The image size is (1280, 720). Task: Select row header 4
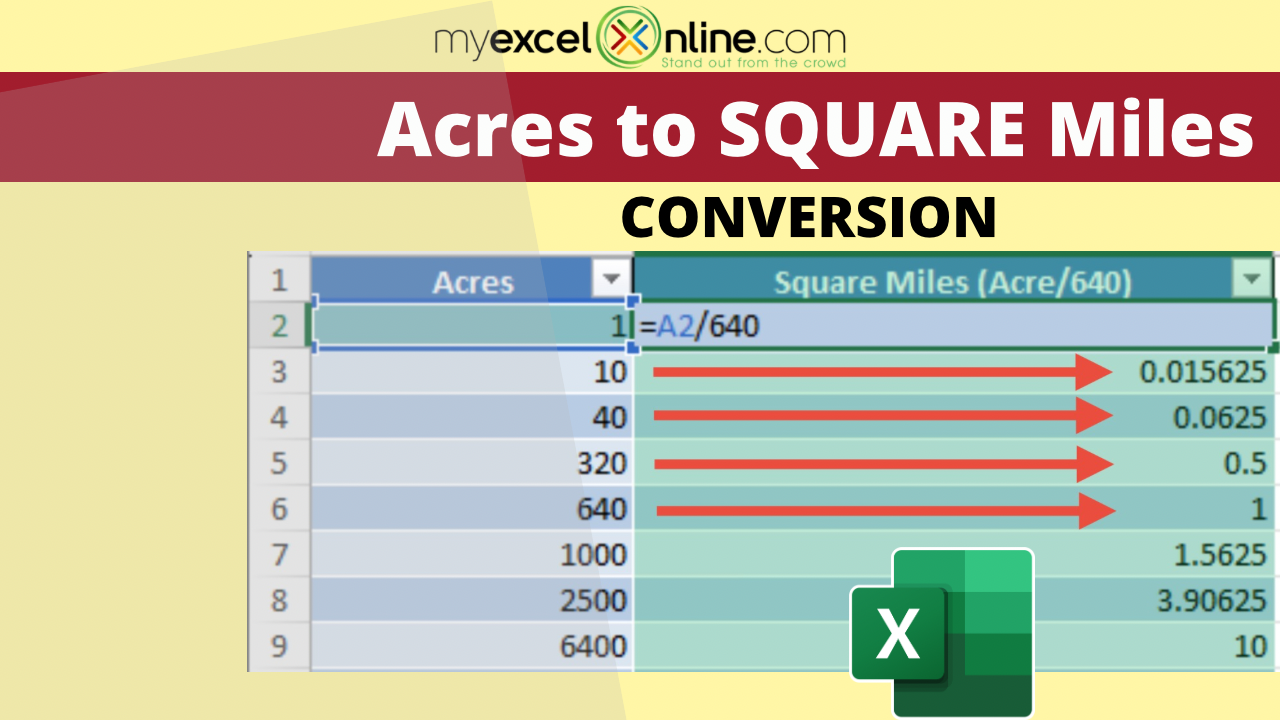click(x=279, y=417)
